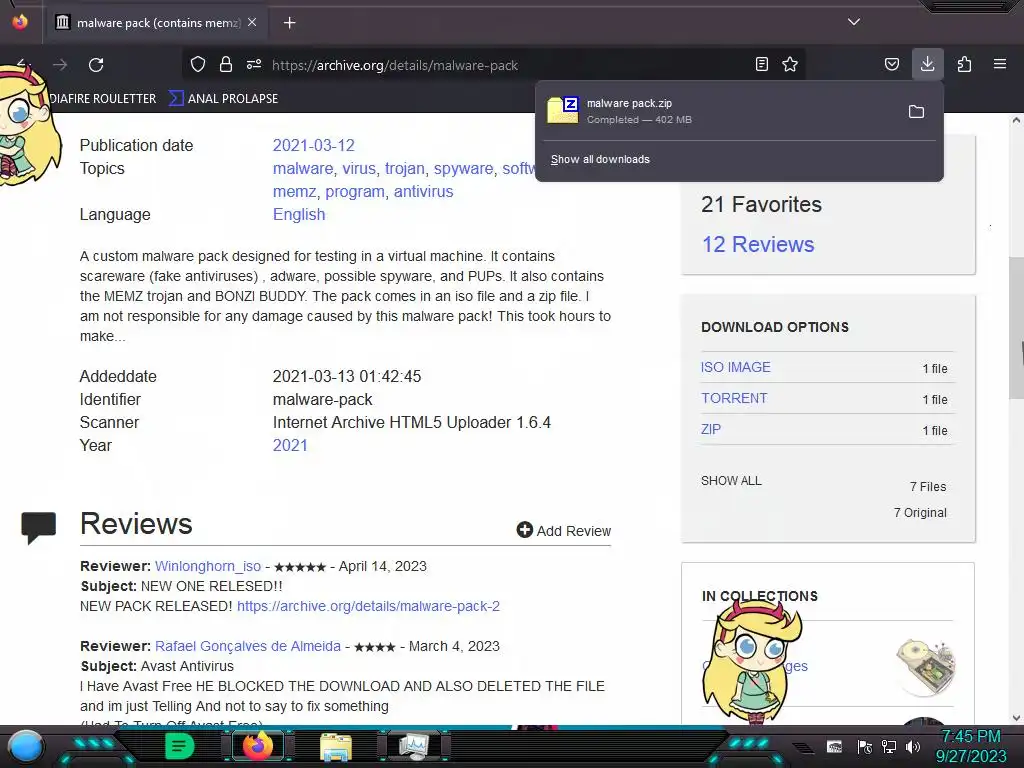This screenshot has height=768, width=1024.
Task: Jump to 12 Reviews link
Action: tap(758, 244)
